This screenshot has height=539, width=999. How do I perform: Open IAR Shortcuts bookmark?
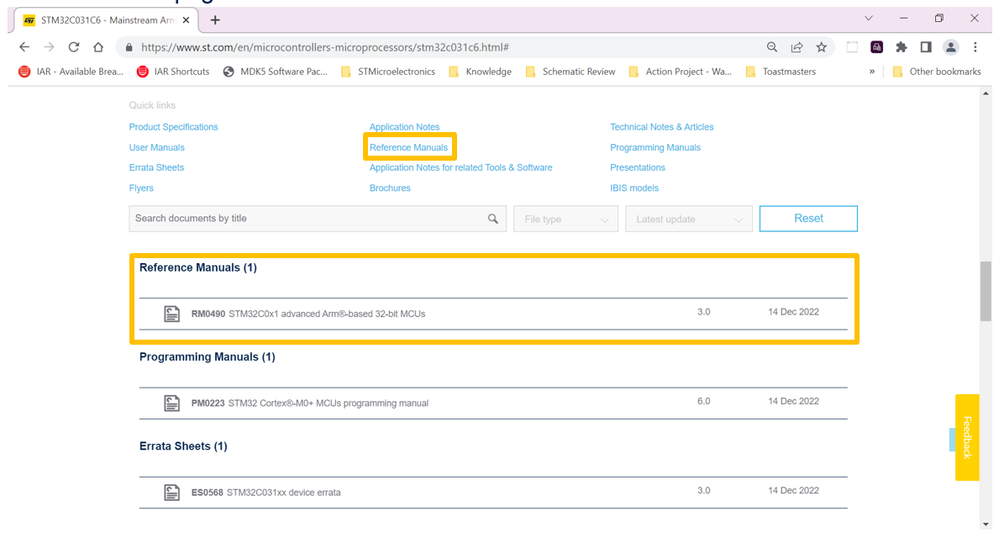tap(173, 71)
